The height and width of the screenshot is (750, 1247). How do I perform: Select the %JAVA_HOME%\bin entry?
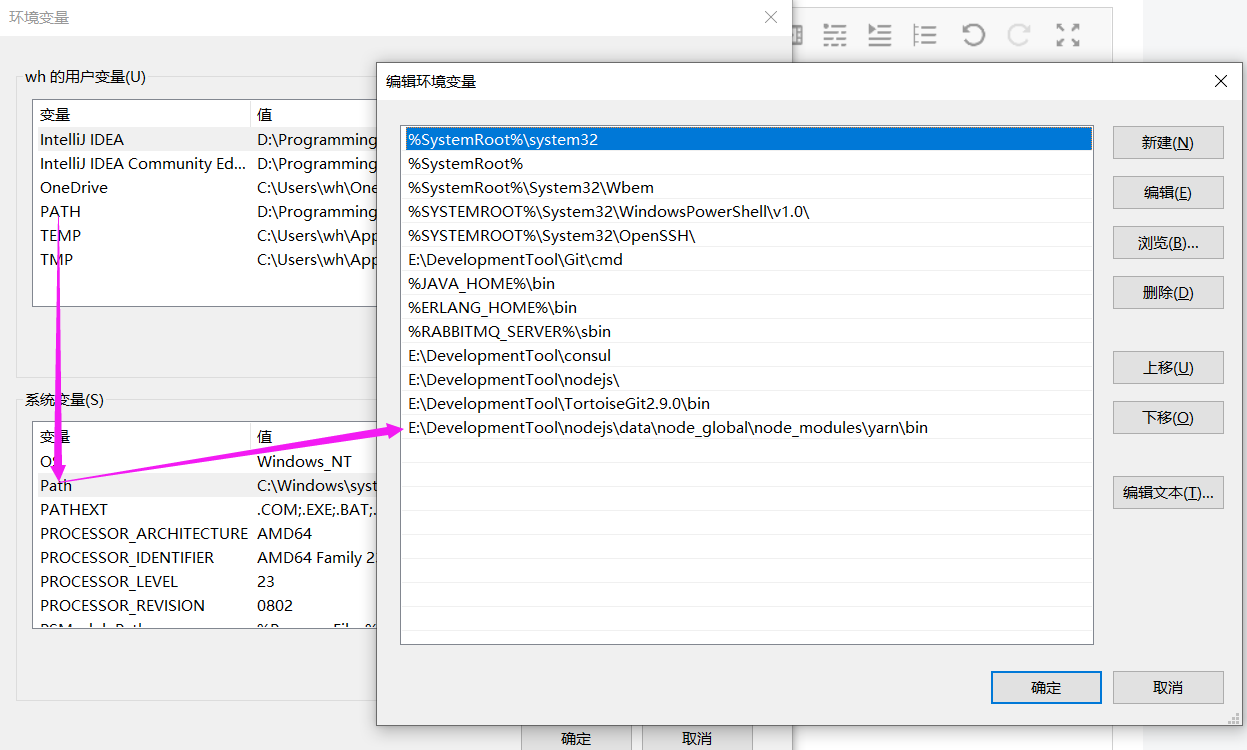tap(747, 283)
